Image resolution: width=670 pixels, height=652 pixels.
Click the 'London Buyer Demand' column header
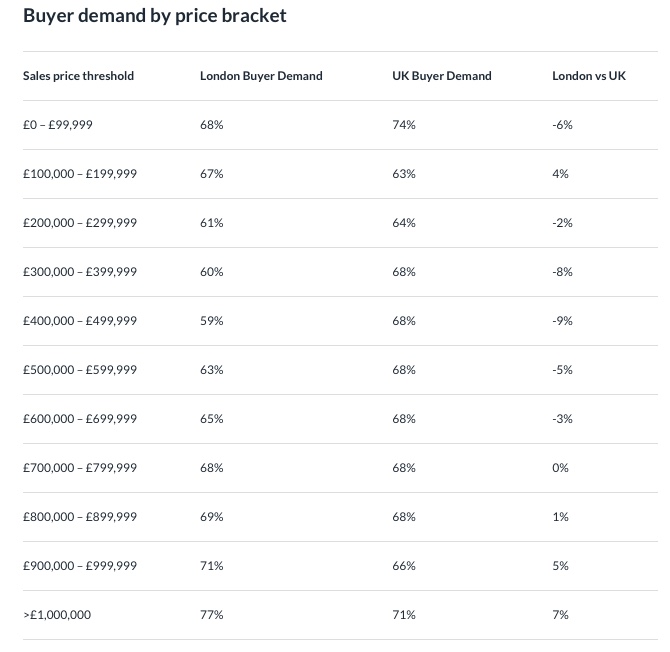[x=261, y=76]
